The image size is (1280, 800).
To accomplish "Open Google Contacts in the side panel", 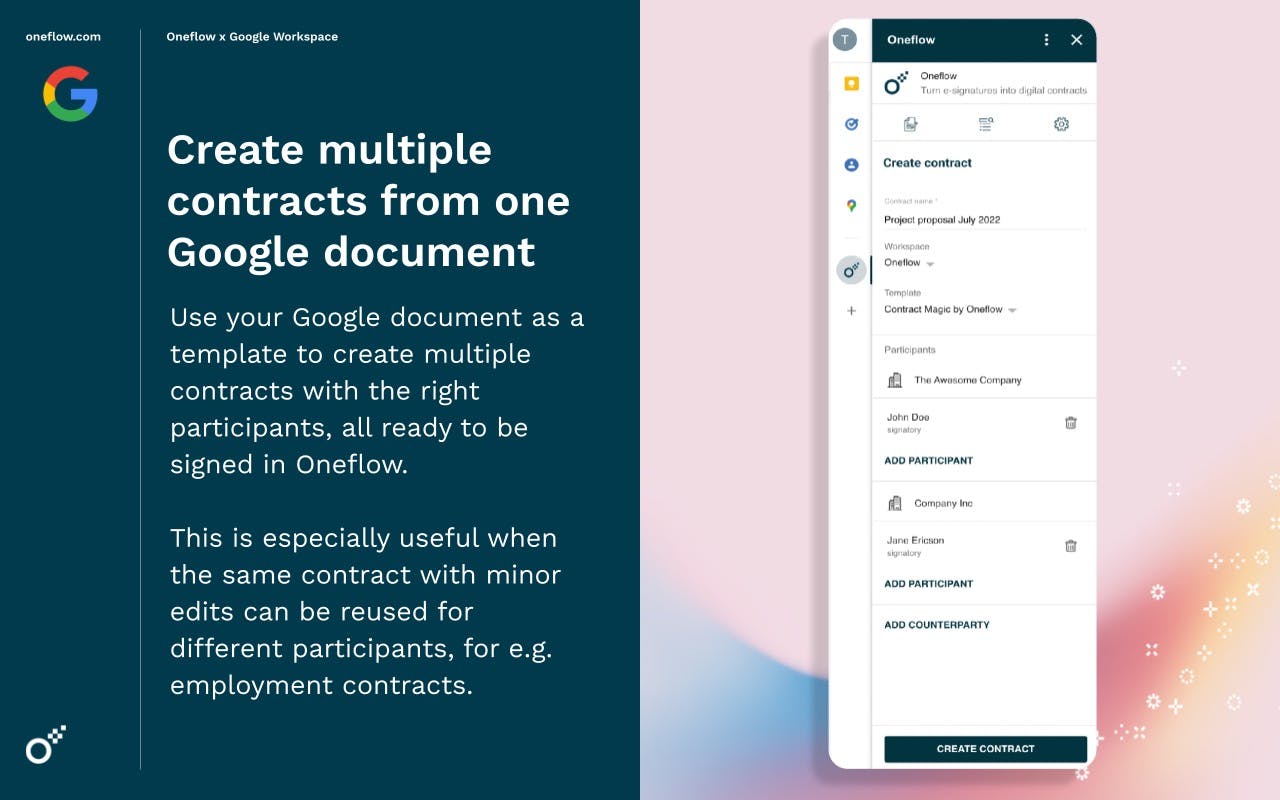I will [851, 165].
